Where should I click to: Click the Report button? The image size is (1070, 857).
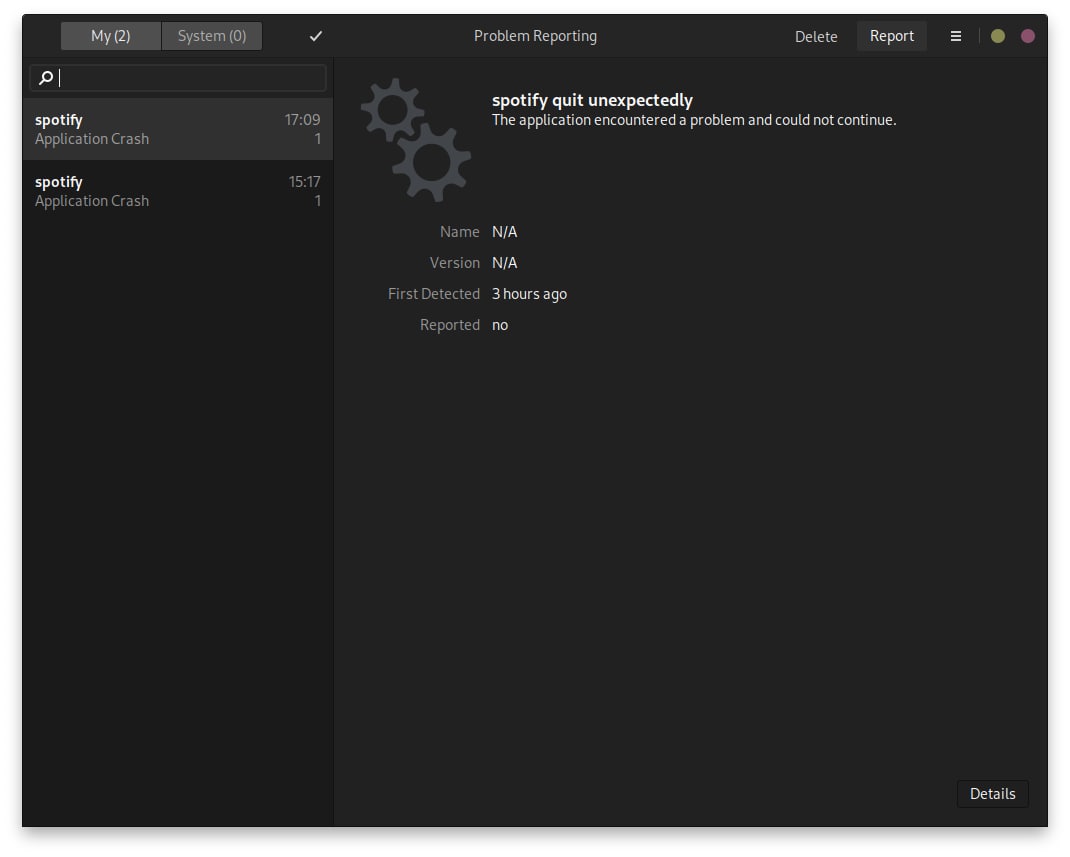[x=891, y=36]
